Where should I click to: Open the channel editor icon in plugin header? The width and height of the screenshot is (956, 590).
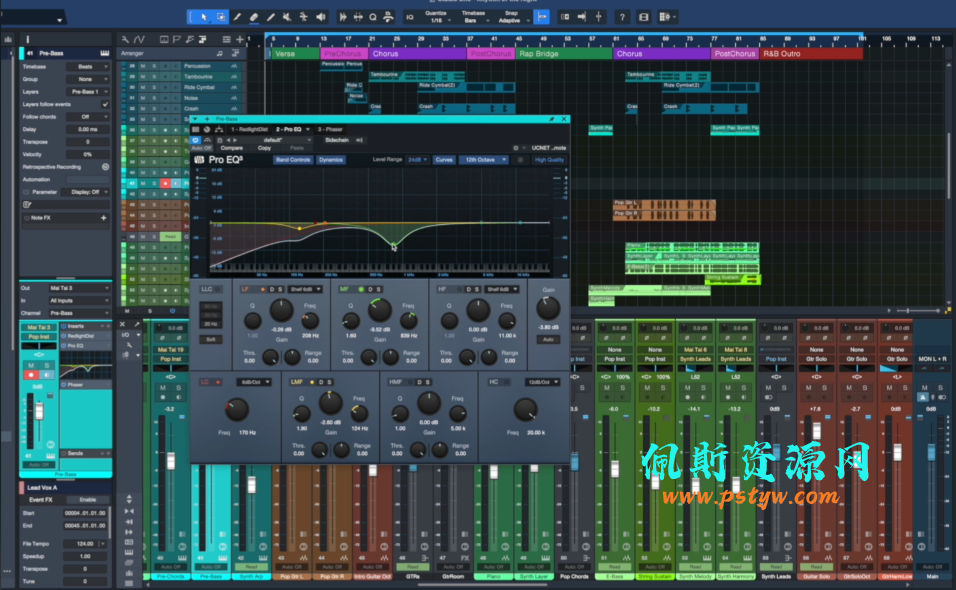pos(207,129)
